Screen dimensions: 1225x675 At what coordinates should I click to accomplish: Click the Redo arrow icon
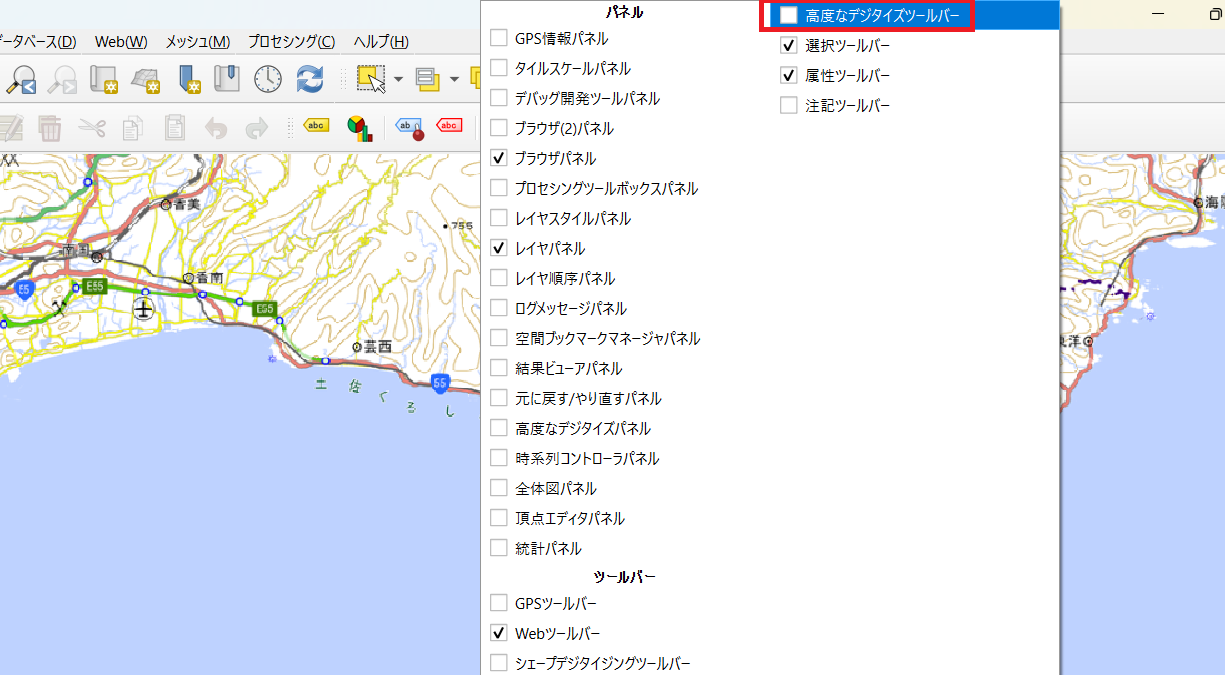click(257, 127)
